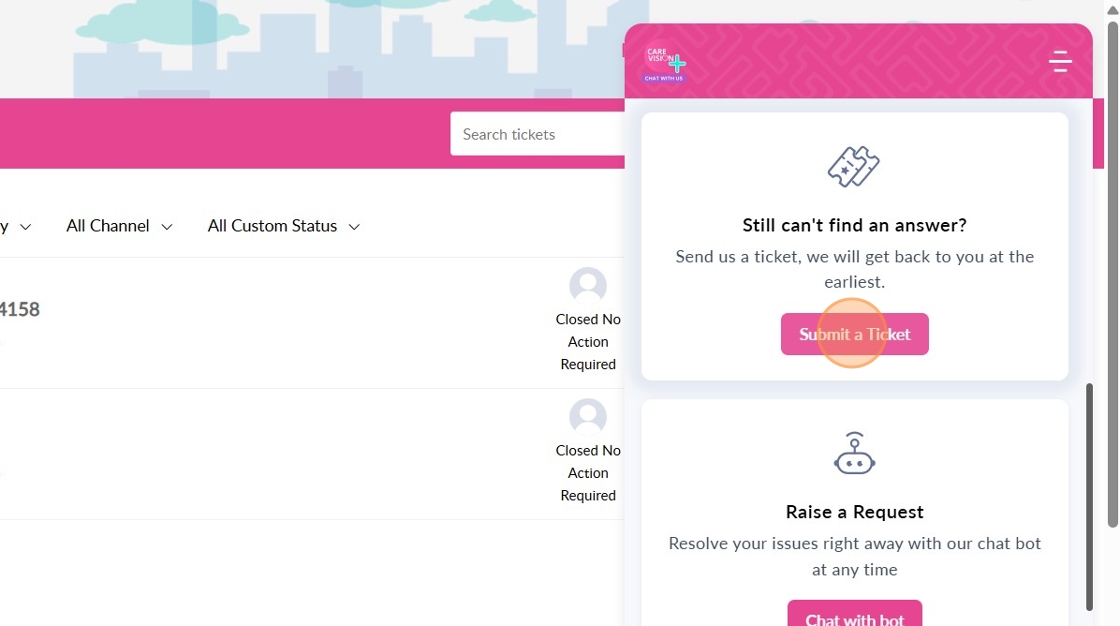Click first ticket's Closed No Action Required status
1120x626 pixels.
(588, 342)
